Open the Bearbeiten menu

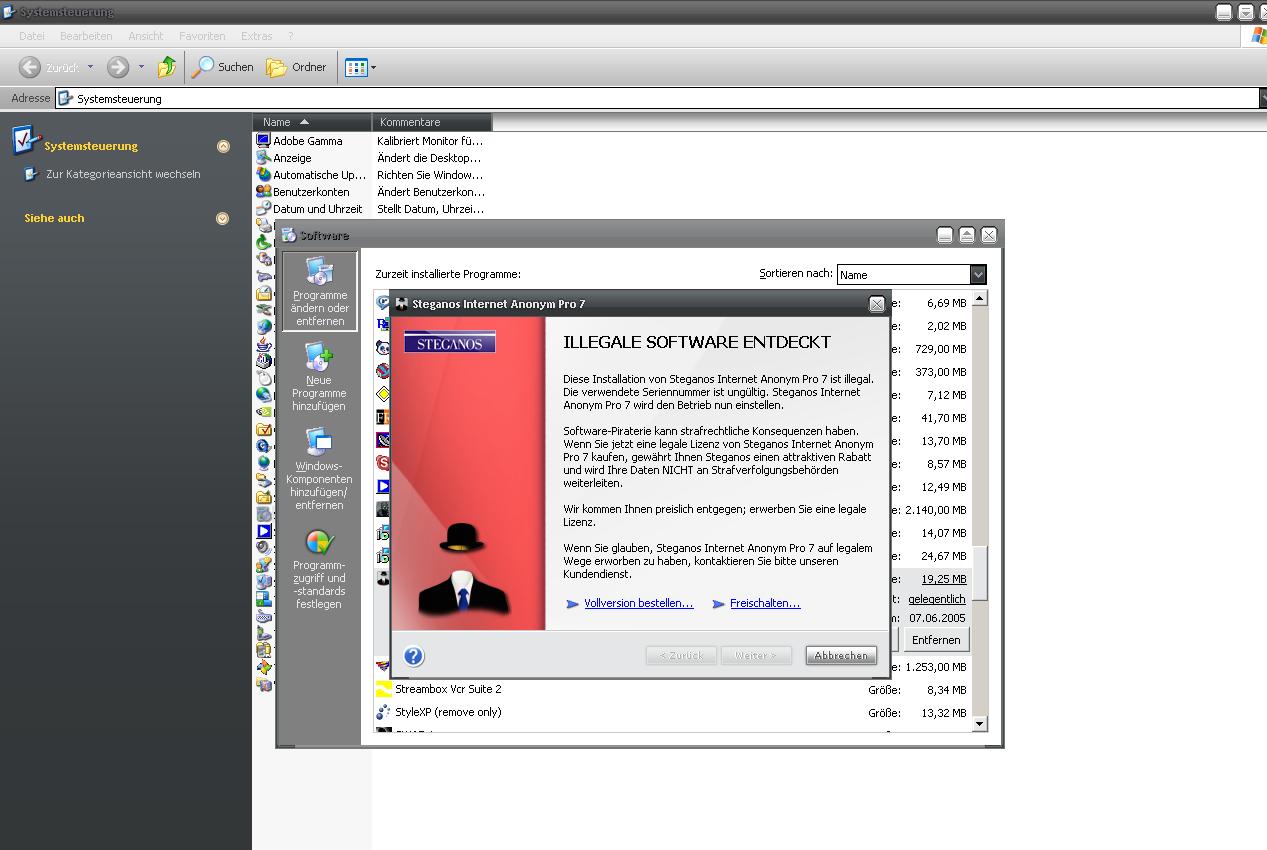[86, 36]
